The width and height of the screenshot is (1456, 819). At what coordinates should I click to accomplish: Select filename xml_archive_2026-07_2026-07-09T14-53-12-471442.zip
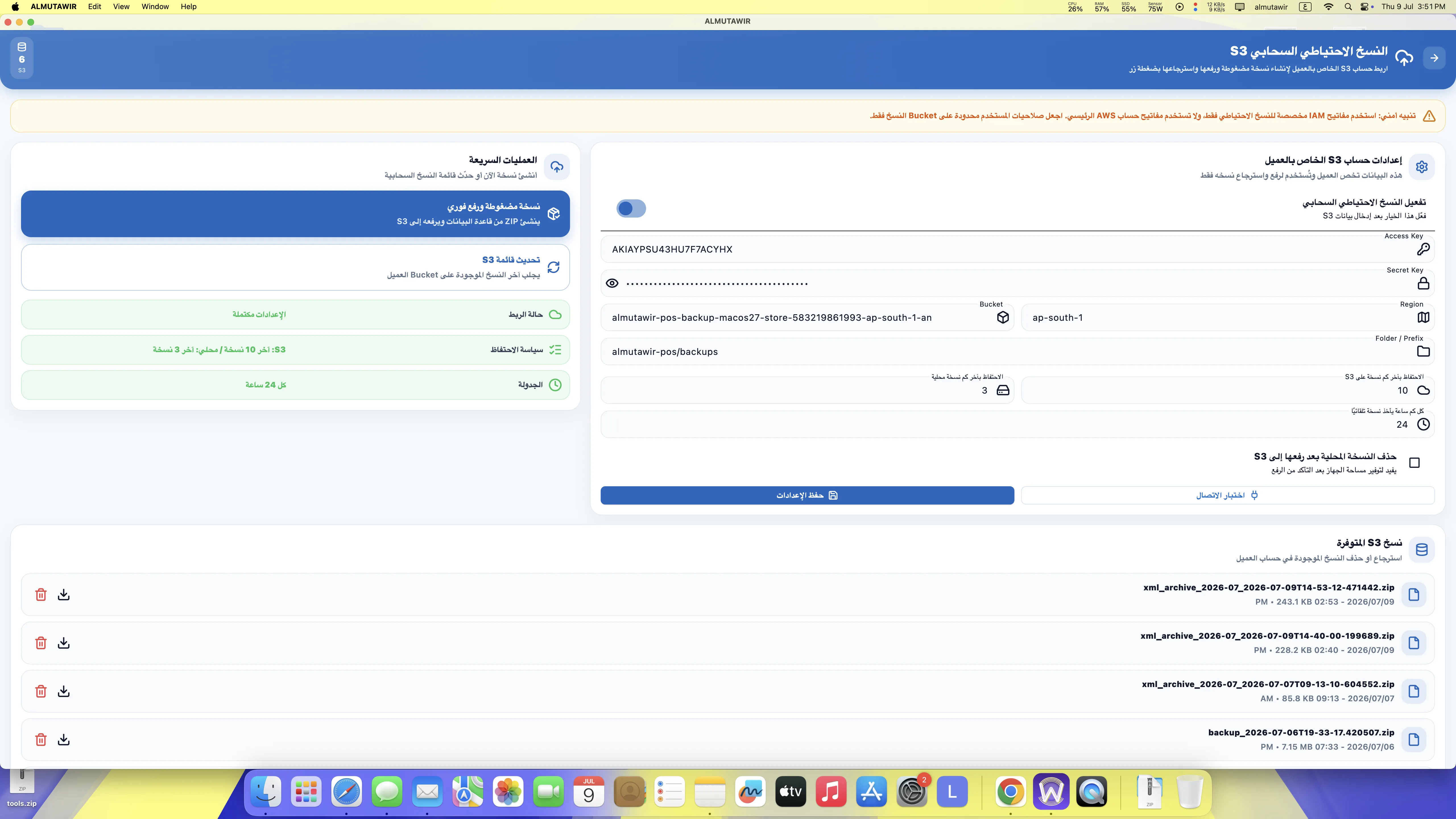coord(1268,587)
